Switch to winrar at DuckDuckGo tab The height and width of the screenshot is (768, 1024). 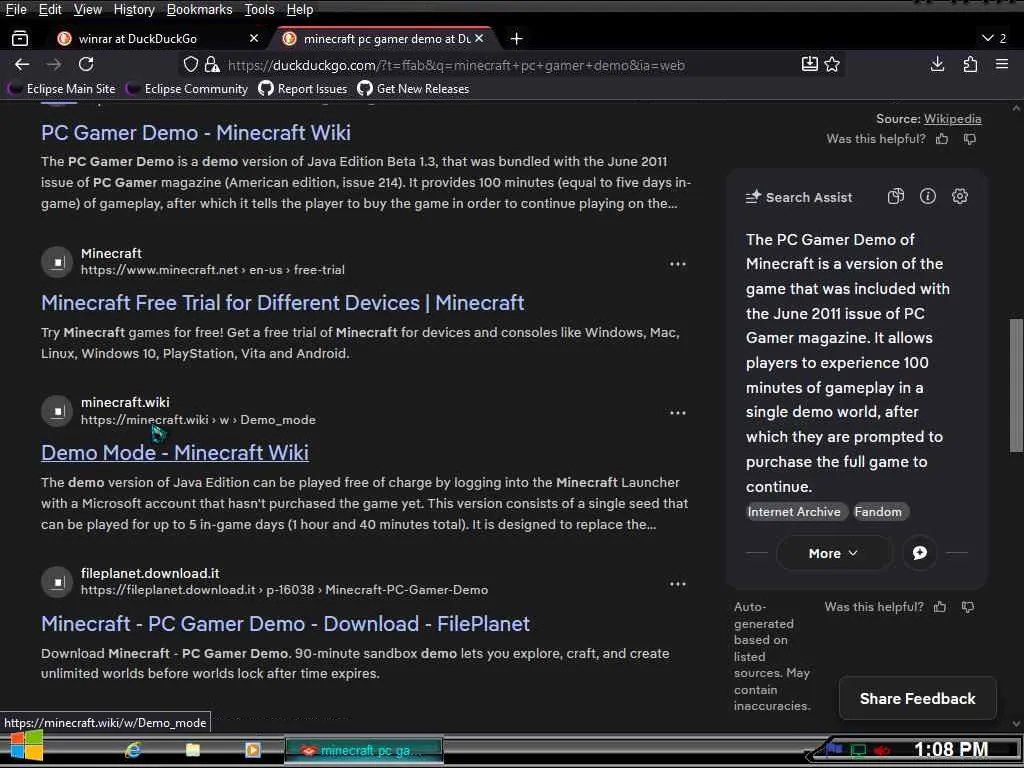coord(157,39)
